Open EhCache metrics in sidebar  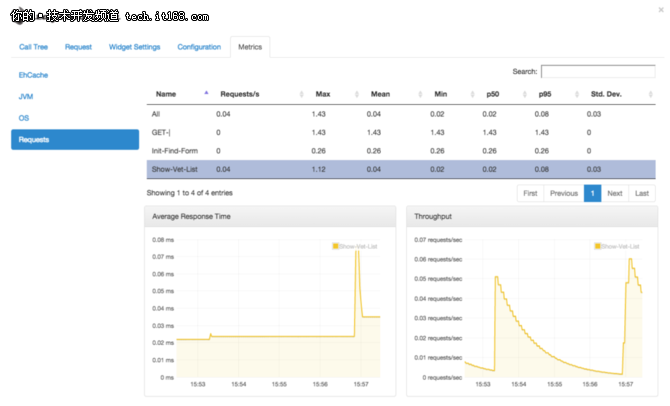pyautogui.click(x=33, y=75)
